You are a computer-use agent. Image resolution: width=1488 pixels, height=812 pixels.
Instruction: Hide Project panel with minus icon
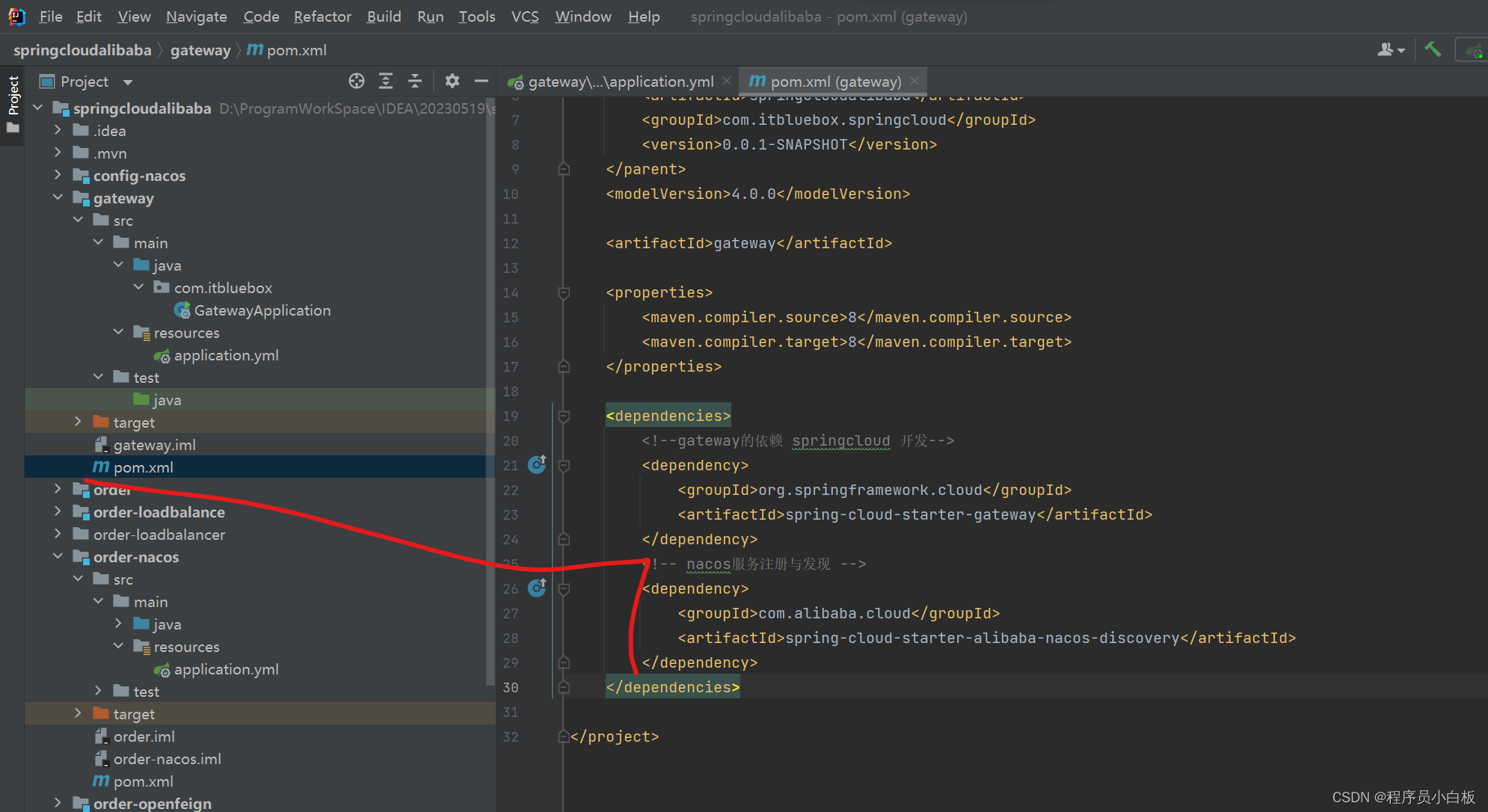click(482, 81)
